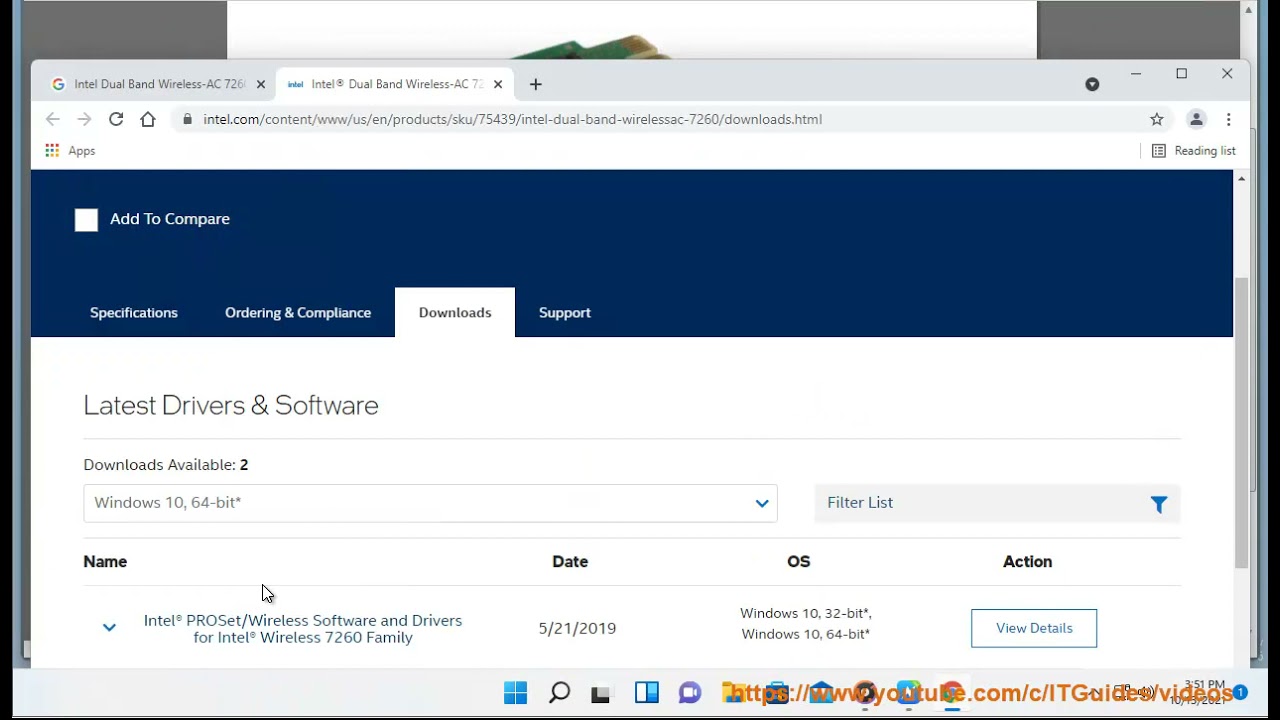Viewport: 1280px width, 720px height.
Task: Expand the PROSet/Wireless Software row chevron
Action: [109, 628]
